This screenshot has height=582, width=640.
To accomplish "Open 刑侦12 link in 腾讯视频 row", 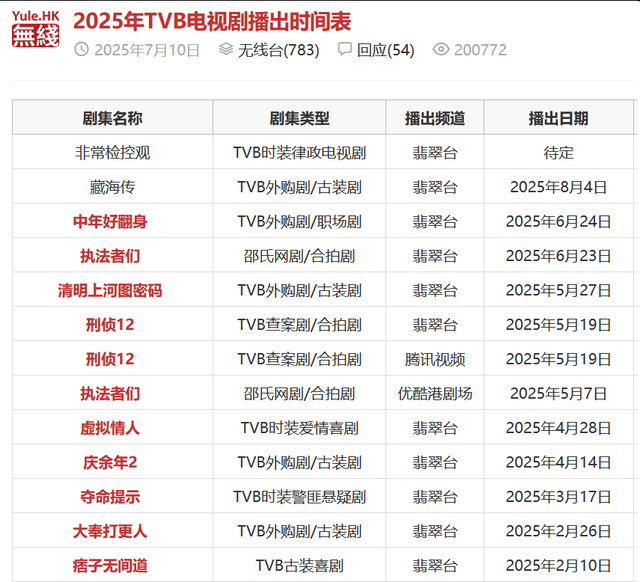I will [110, 359].
